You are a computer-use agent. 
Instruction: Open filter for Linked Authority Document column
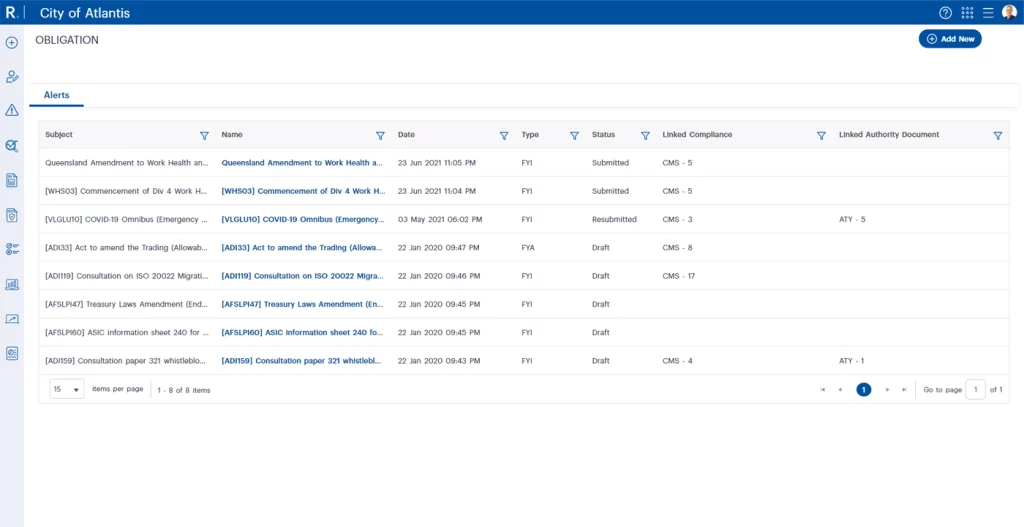[997, 135]
